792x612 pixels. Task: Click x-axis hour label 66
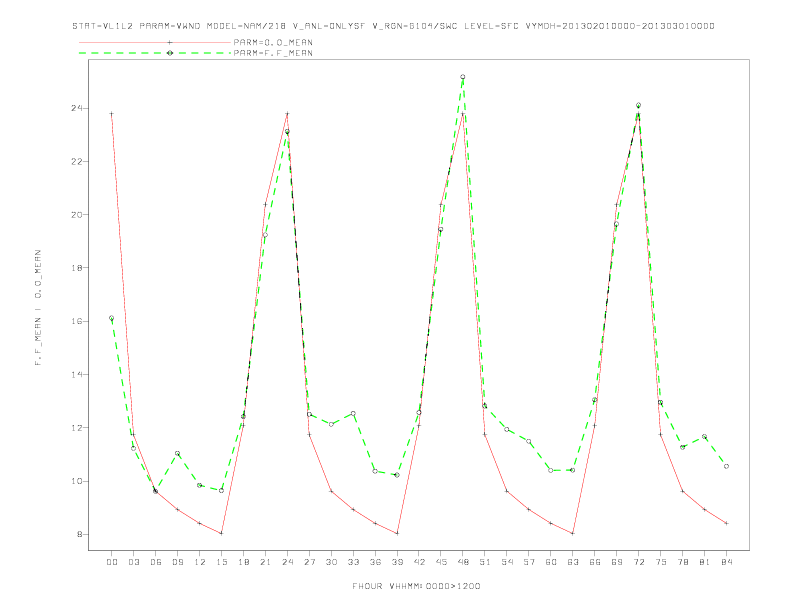(595, 562)
